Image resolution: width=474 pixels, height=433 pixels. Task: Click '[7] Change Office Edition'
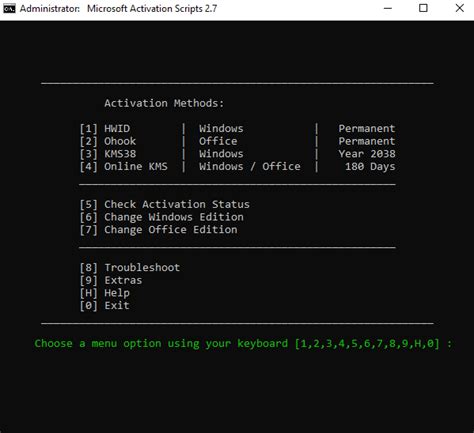click(x=158, y=230)
